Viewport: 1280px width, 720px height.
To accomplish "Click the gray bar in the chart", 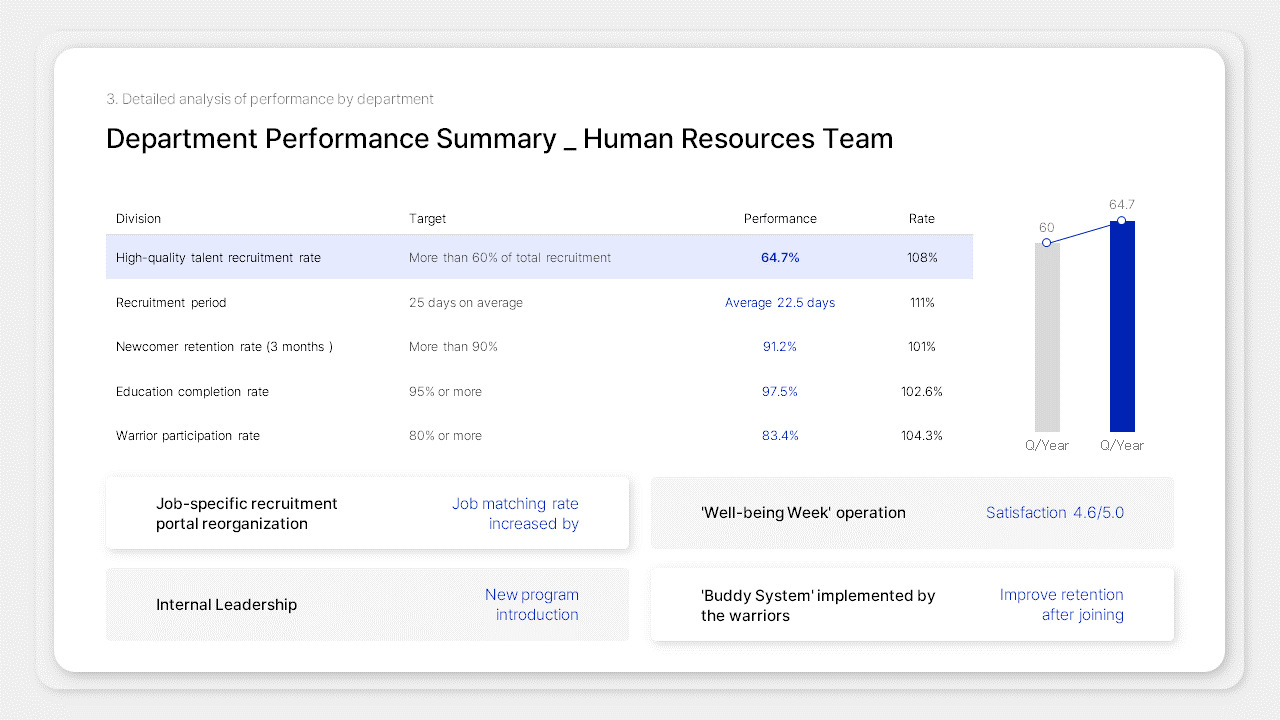I will click(1047, 335).
